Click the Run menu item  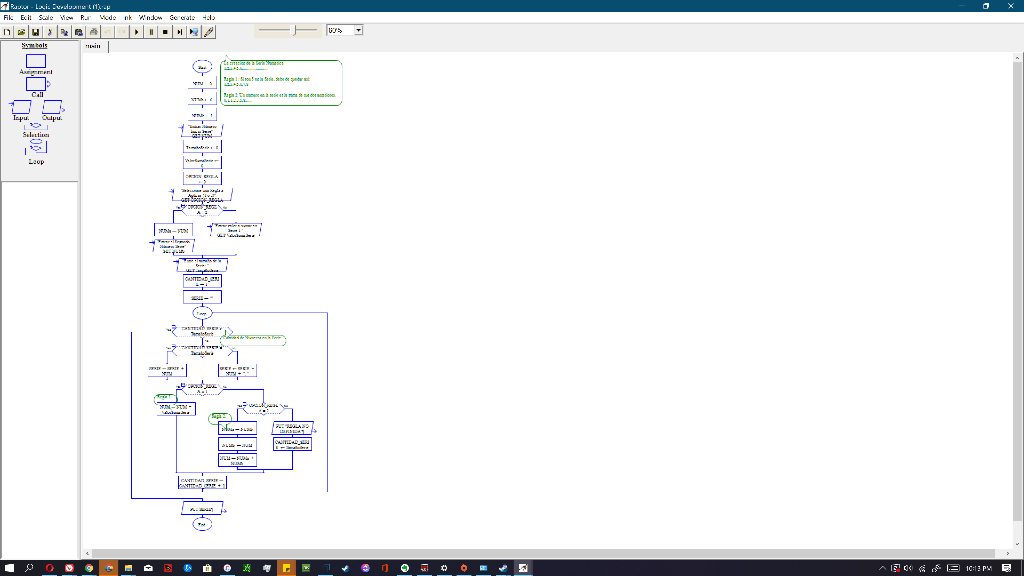click(84, 17)
